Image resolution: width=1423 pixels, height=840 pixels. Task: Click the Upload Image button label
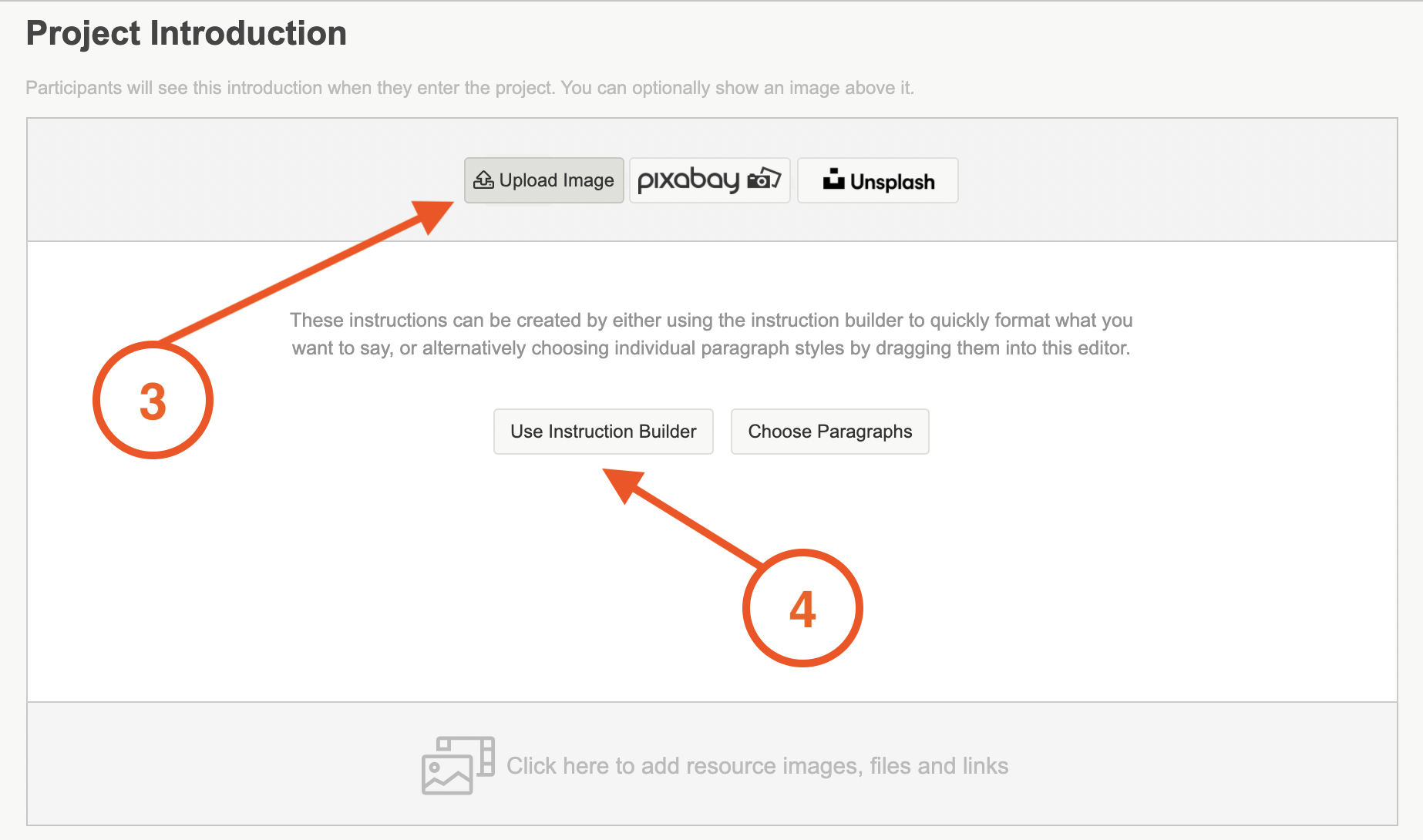pyautogui.click(x=557, y=180)
